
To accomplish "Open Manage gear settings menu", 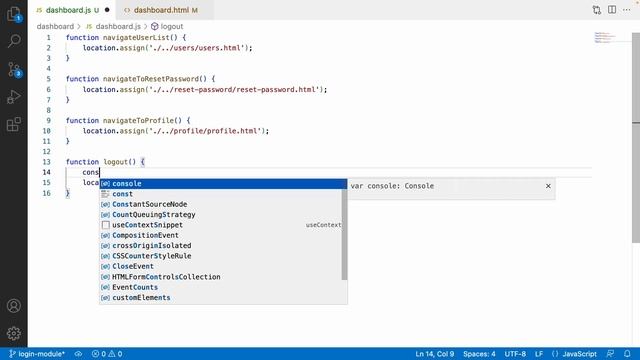I will pyautogui.click(x=14, y=333).
